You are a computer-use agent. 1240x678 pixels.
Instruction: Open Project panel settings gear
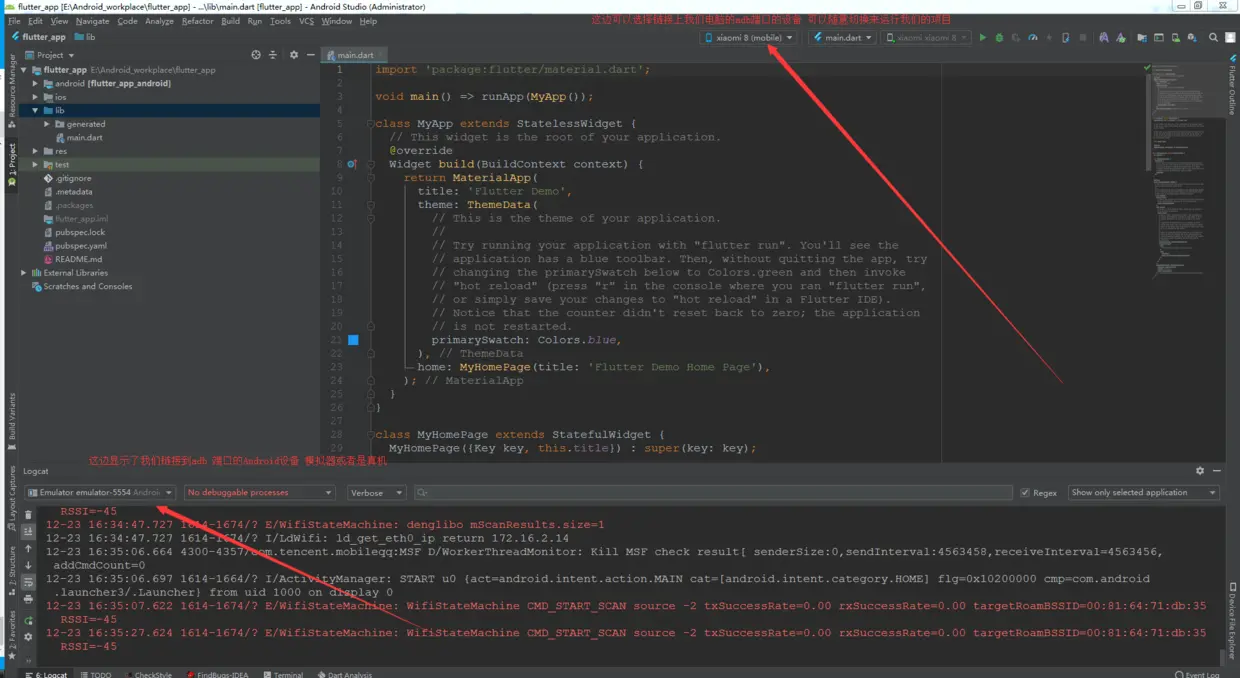pyautogui.click(x=294, y=55)
